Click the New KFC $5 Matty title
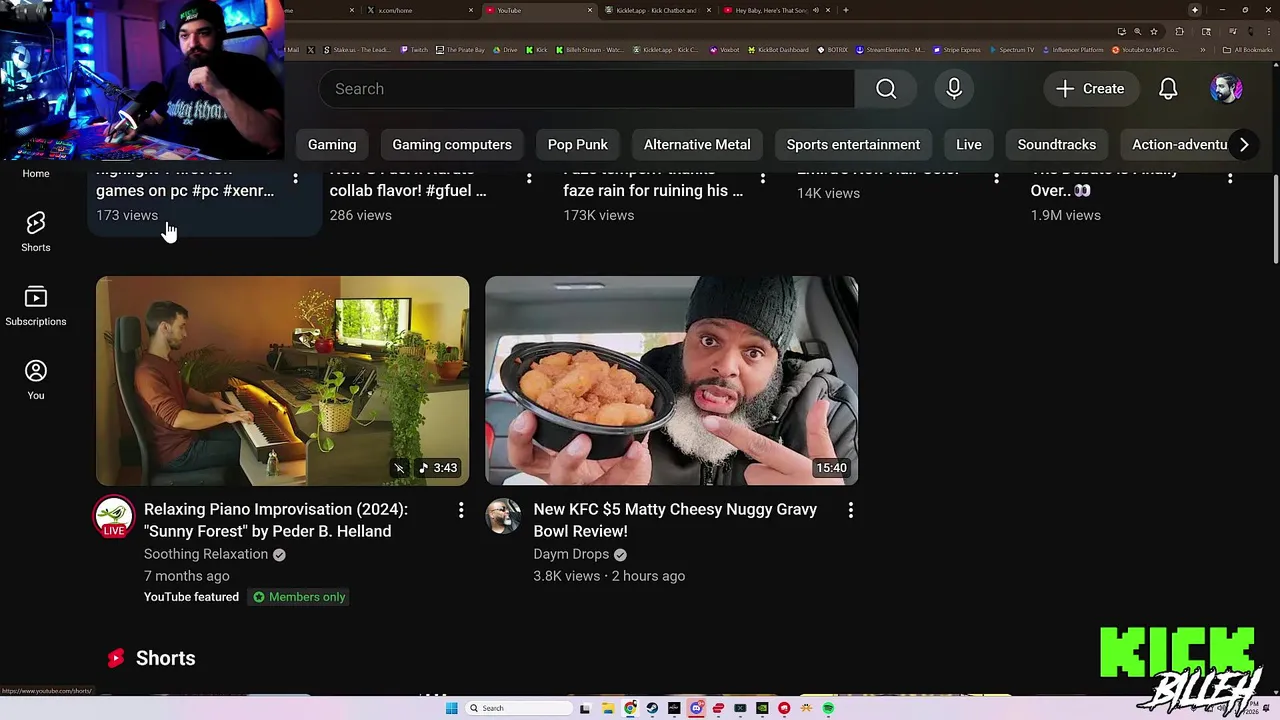This screenshot has height=720, width=1280. (675, 520)
